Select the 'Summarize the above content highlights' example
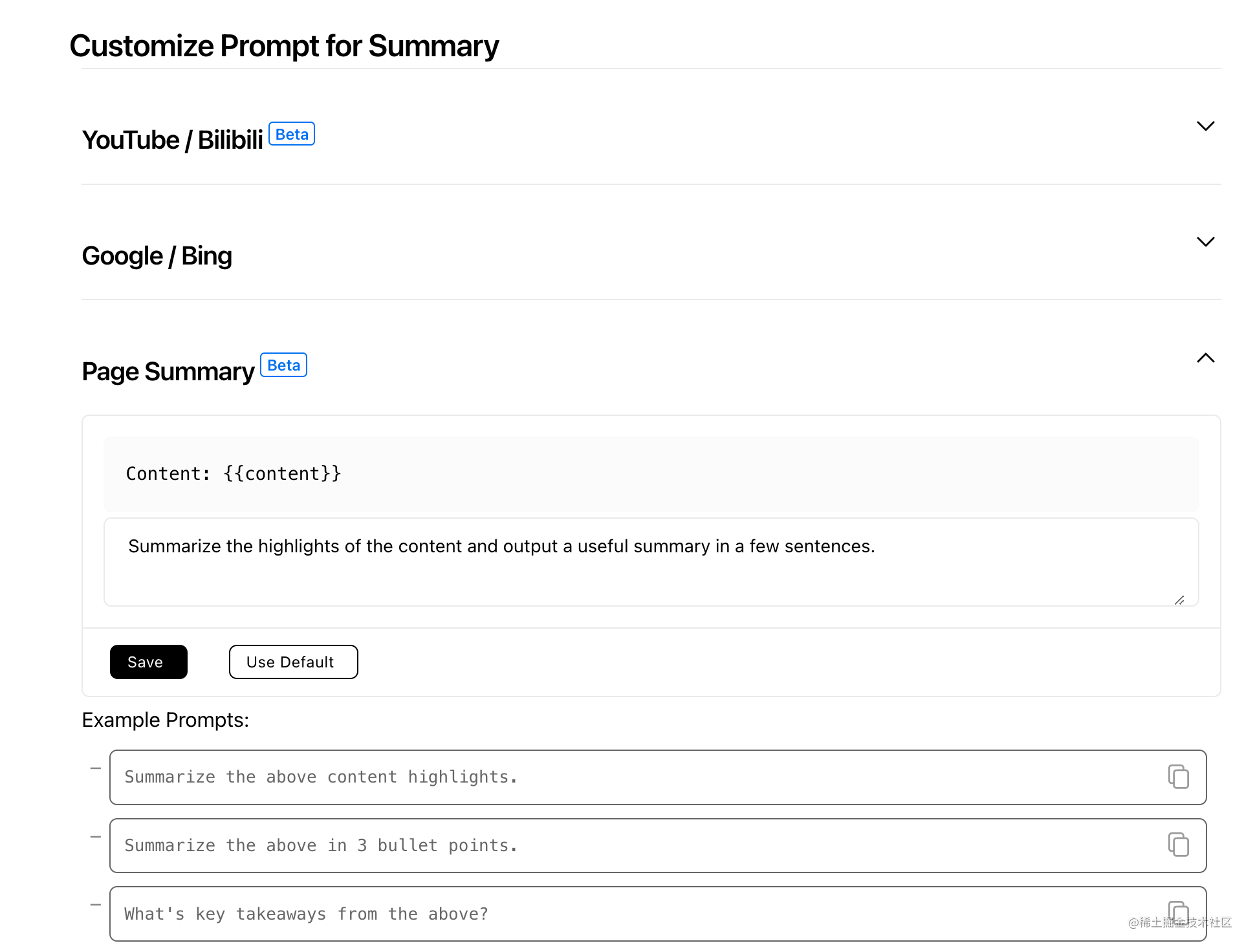Screen dimensions: 1255x952 658,777
